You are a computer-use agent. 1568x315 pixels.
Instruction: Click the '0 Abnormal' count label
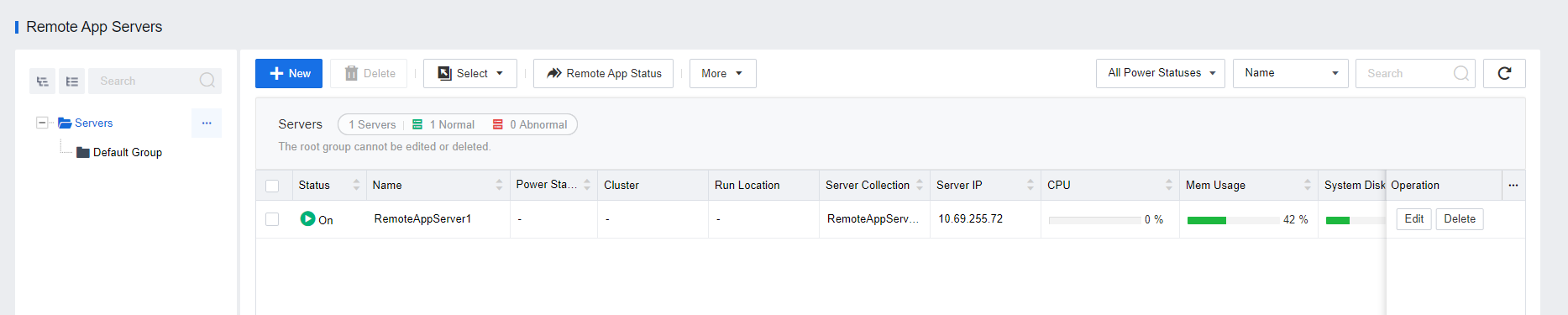coord(538,124)
